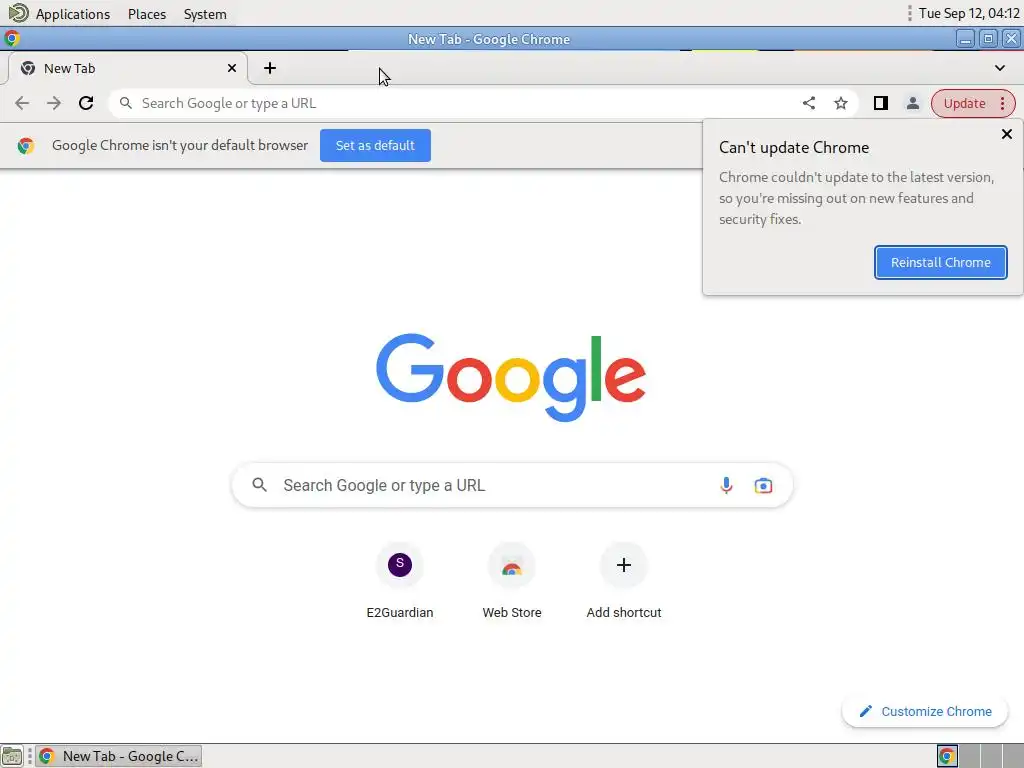1024x768 pixels.
Task: Open Customize Chrome button
Action: (925, 711)
